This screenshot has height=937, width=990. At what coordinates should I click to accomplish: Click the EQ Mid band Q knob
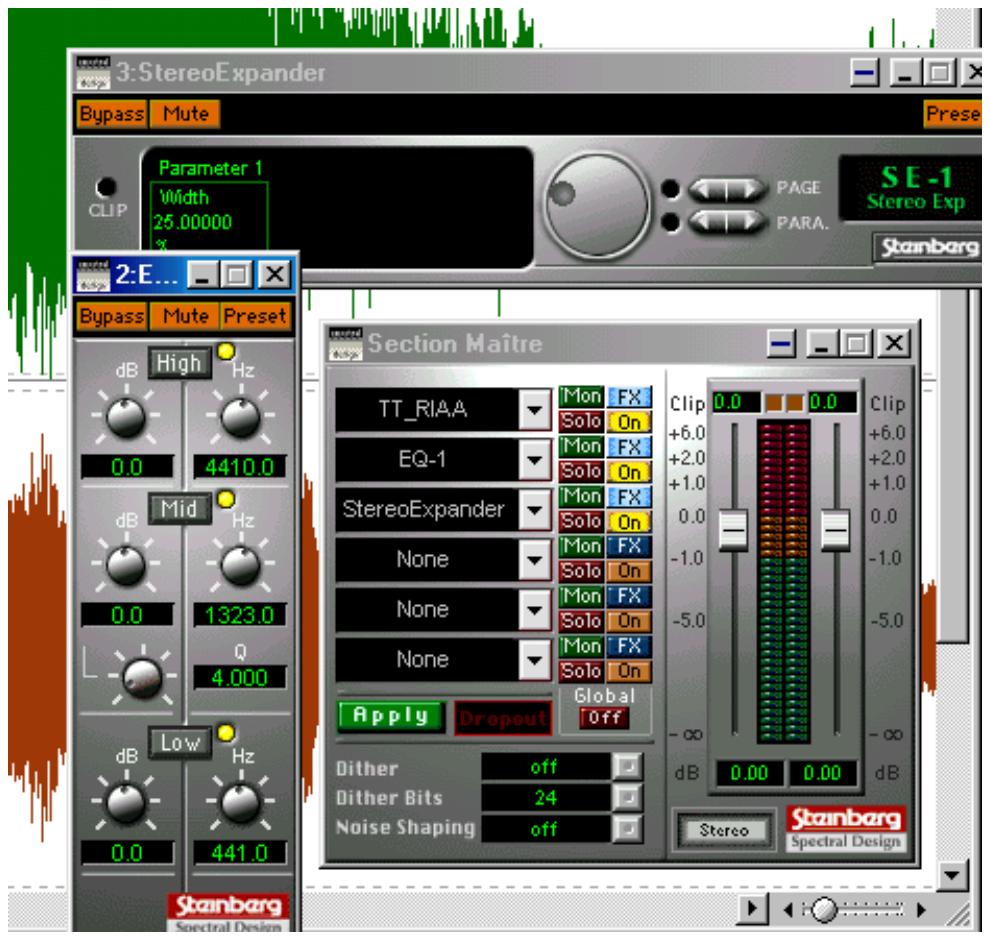tap(142, 677)
